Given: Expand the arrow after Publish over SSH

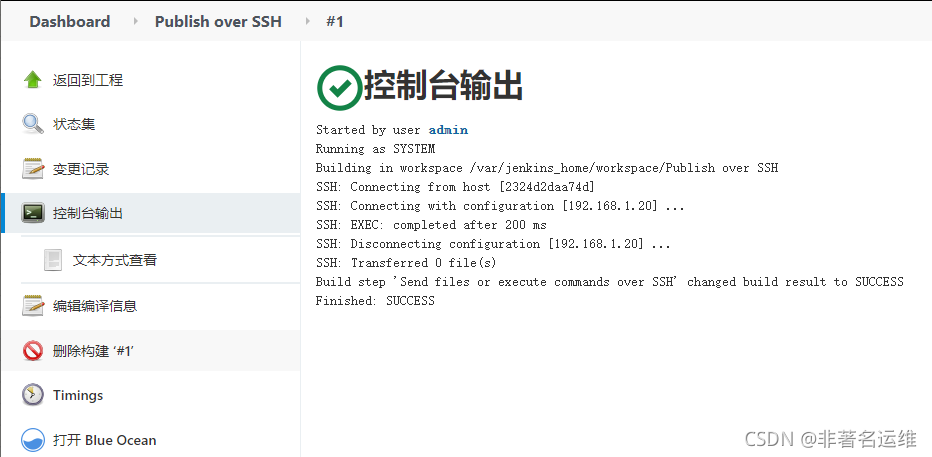Looking at the screenshot, I should tap(306, 21).
